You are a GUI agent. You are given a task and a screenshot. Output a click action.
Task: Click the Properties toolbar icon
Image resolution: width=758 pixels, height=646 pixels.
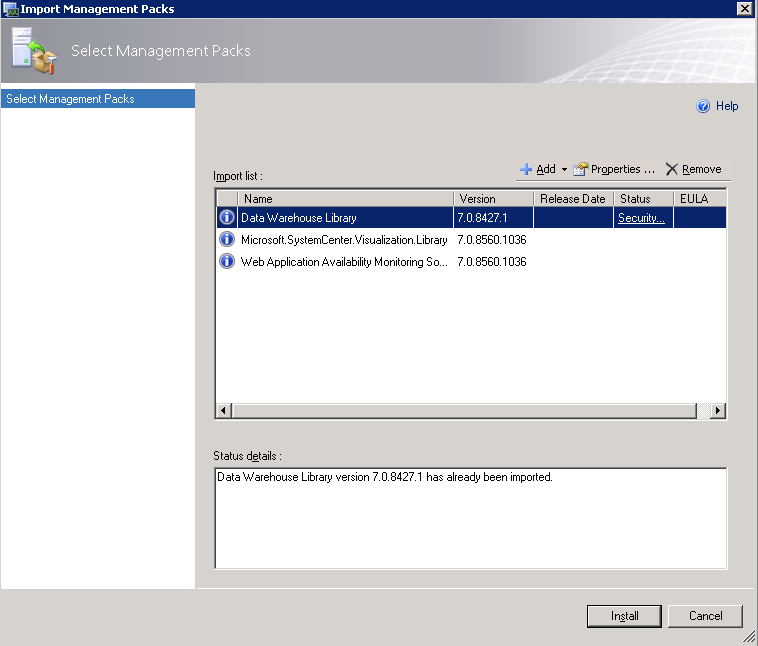click(580, 169)
